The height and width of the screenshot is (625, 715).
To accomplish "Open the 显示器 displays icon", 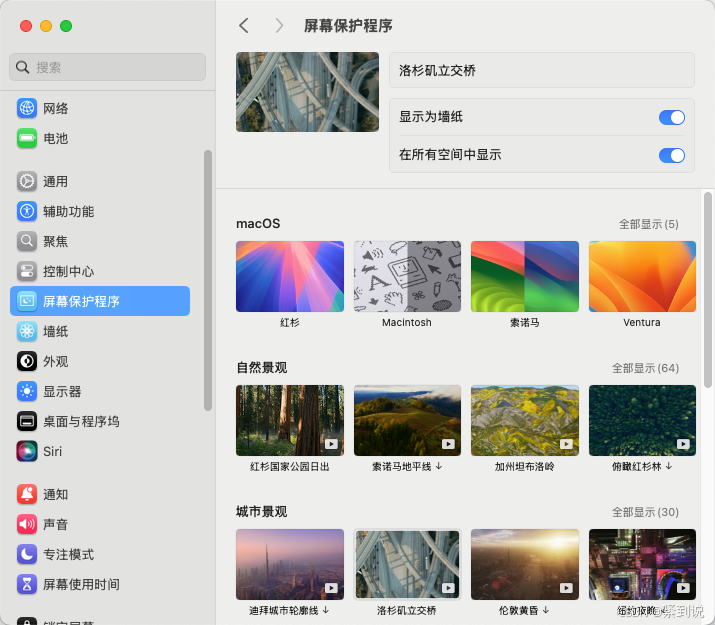I will [x=27, y=392].
